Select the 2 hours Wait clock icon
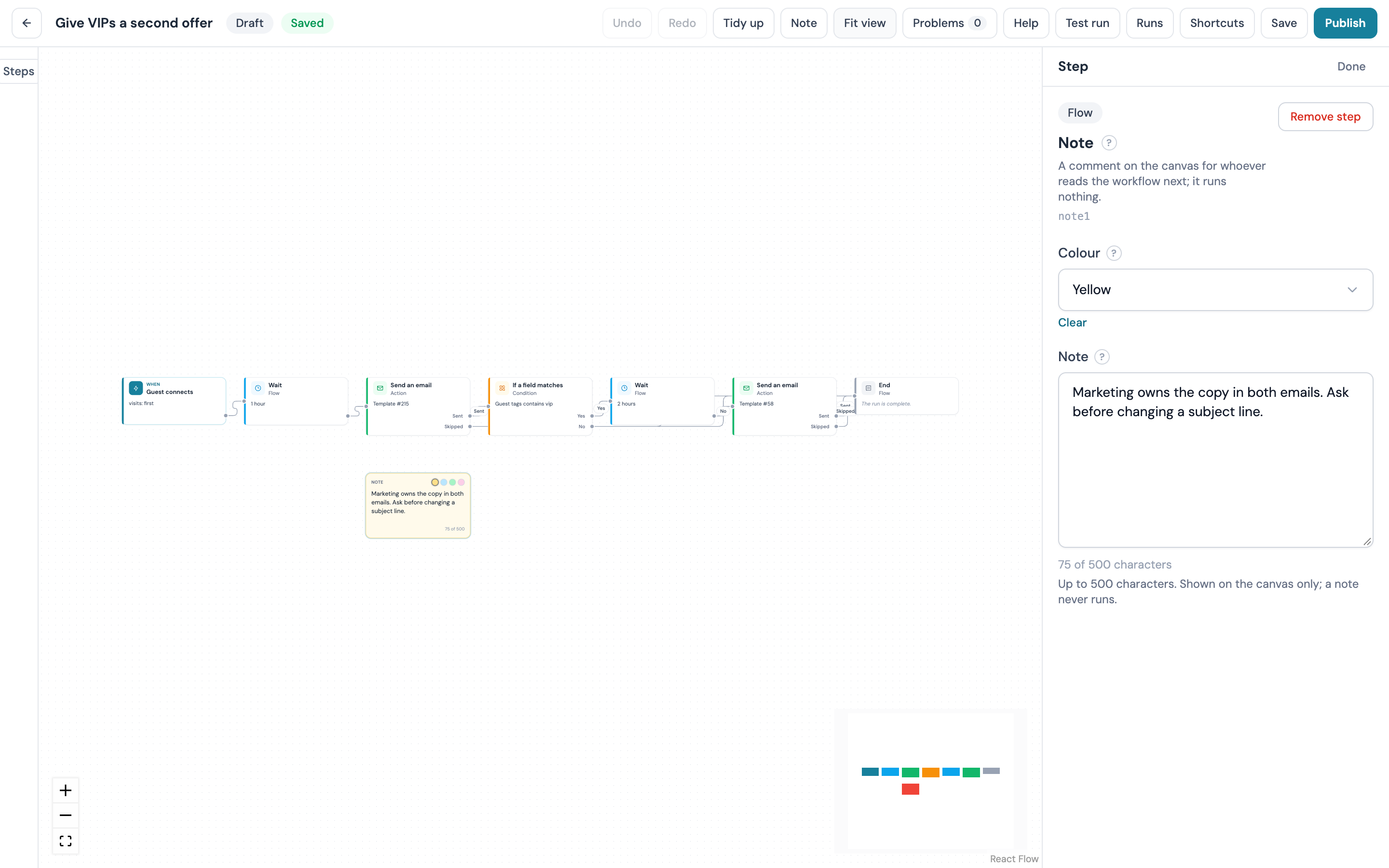Viewport: 1389px width, 868px height. (625, 388)
